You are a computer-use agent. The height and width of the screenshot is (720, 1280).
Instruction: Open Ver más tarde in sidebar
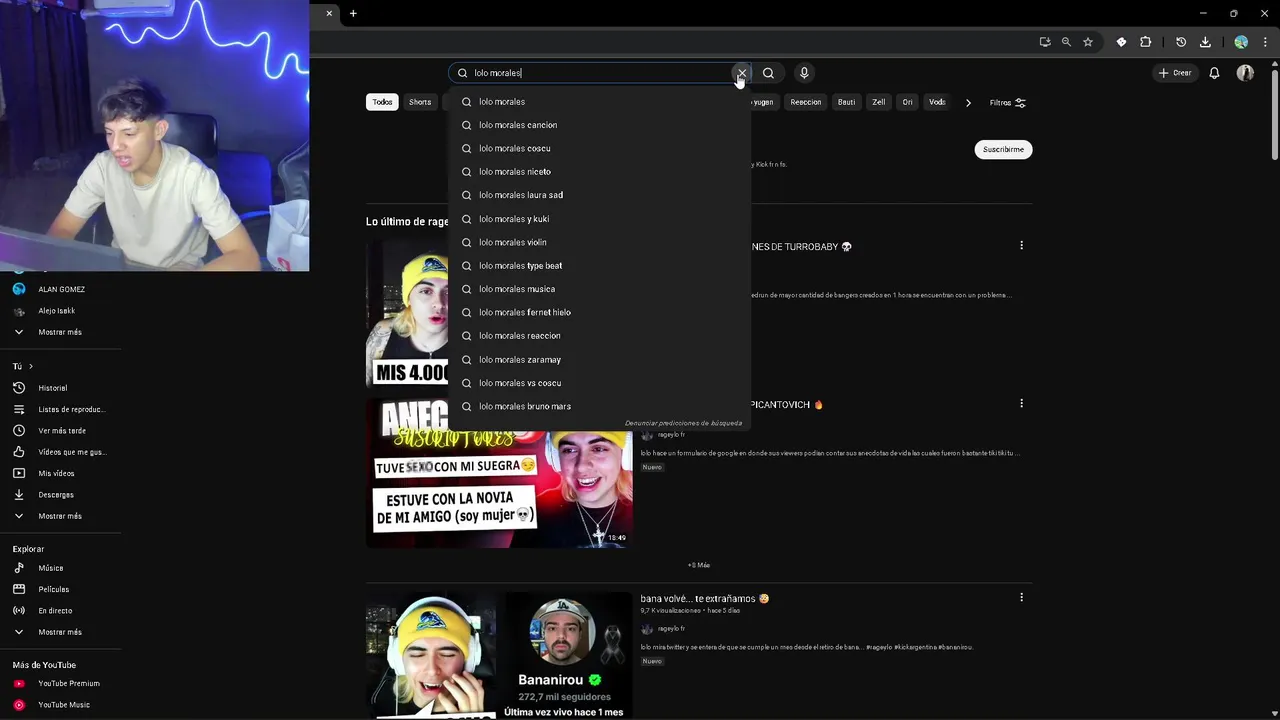click(x=61, y=431)
